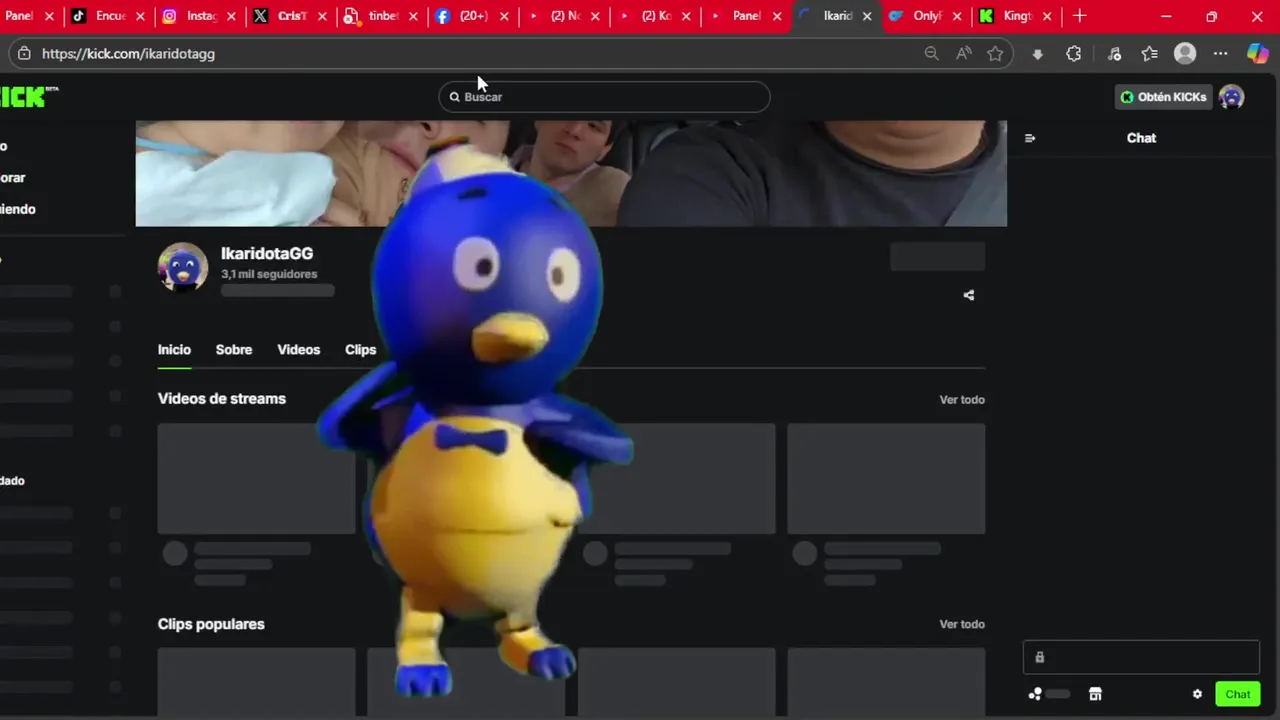
Task: Share the IkaridotaGG channel
Action: coord(968,295)
